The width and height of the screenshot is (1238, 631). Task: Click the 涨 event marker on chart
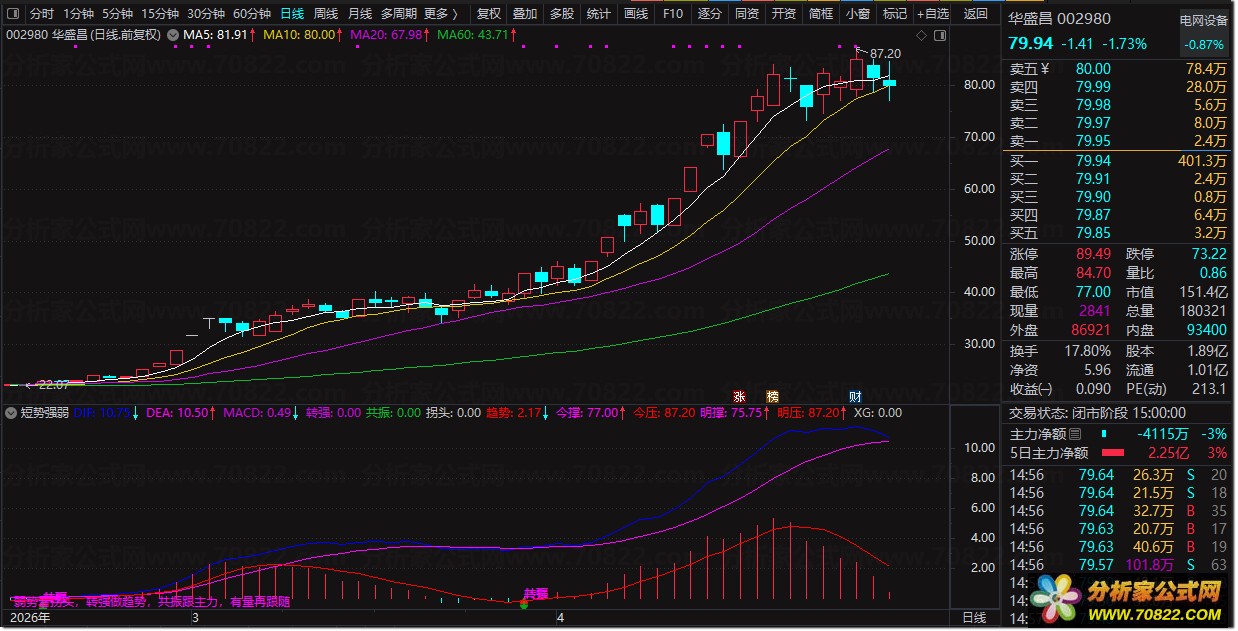(x=741, y=396)
